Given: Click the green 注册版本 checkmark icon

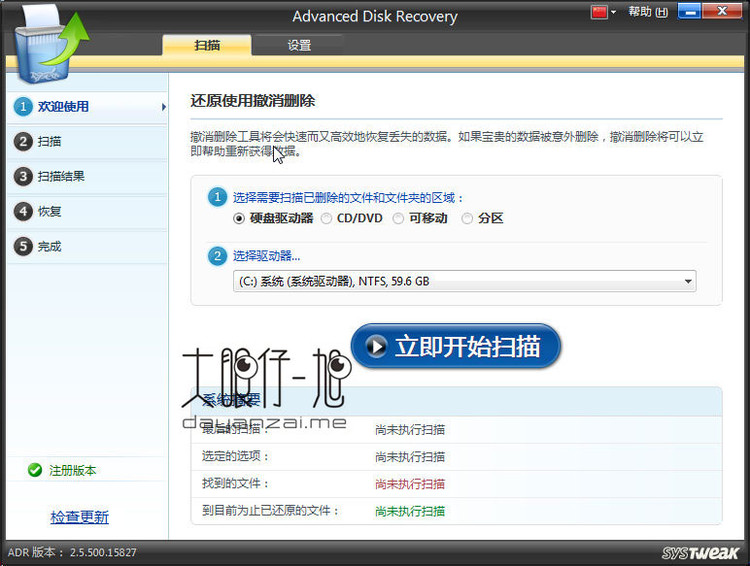Looking at the screenshot, I should 35,470.
